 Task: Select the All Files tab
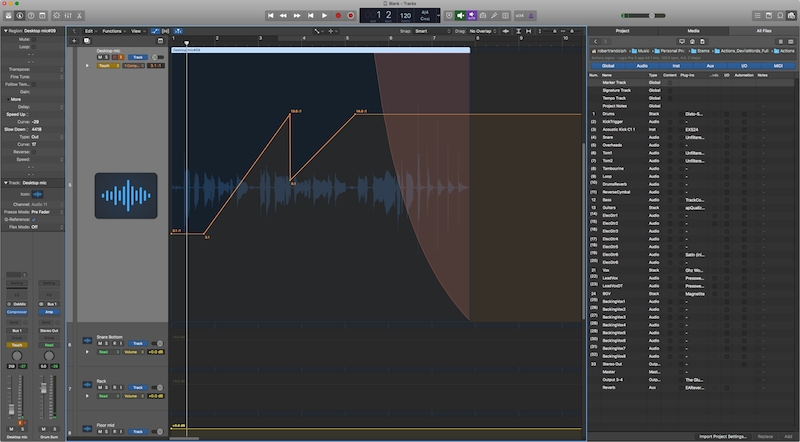click(x=763, y=31)
